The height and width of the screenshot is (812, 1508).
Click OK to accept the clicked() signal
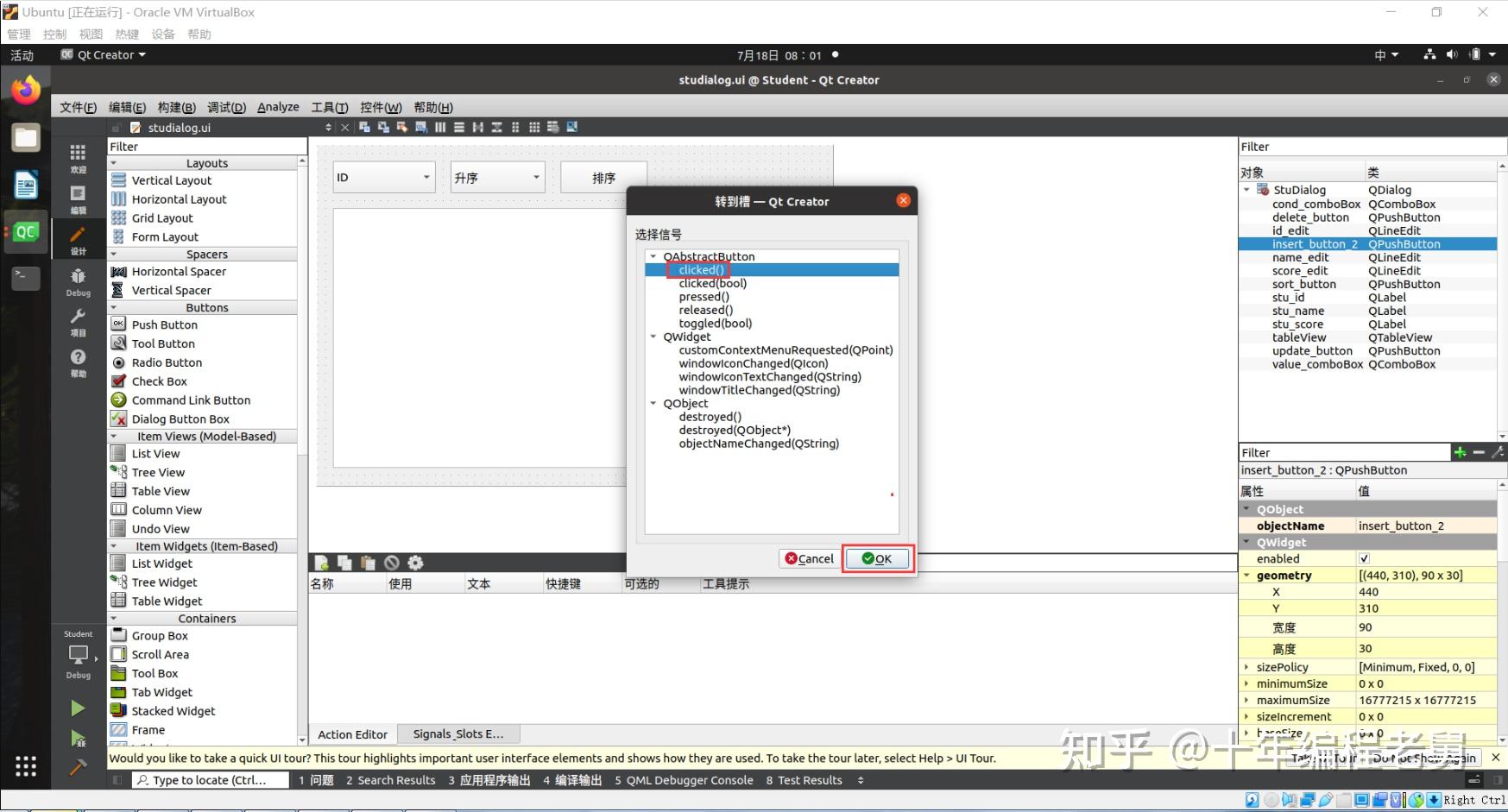point(877,558)
